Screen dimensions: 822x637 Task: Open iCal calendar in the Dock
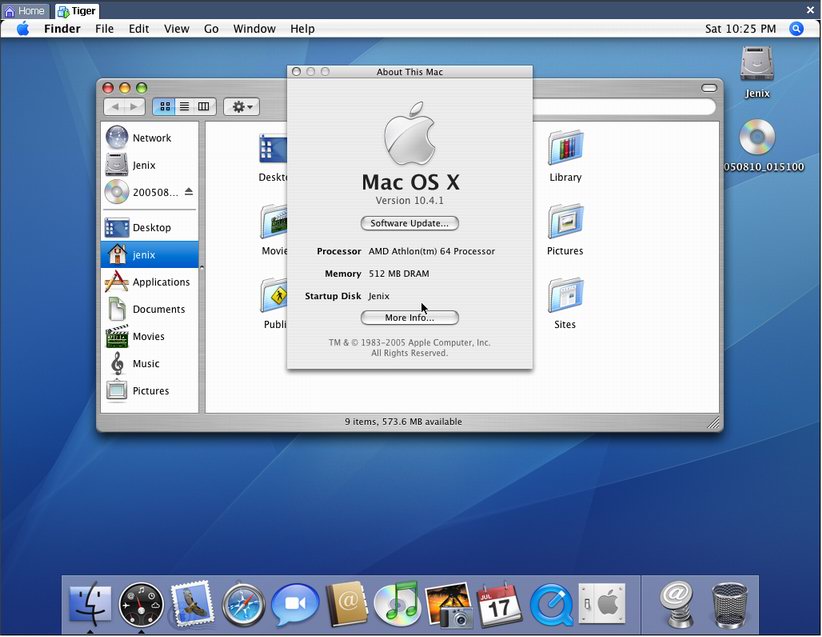(500, 604)
